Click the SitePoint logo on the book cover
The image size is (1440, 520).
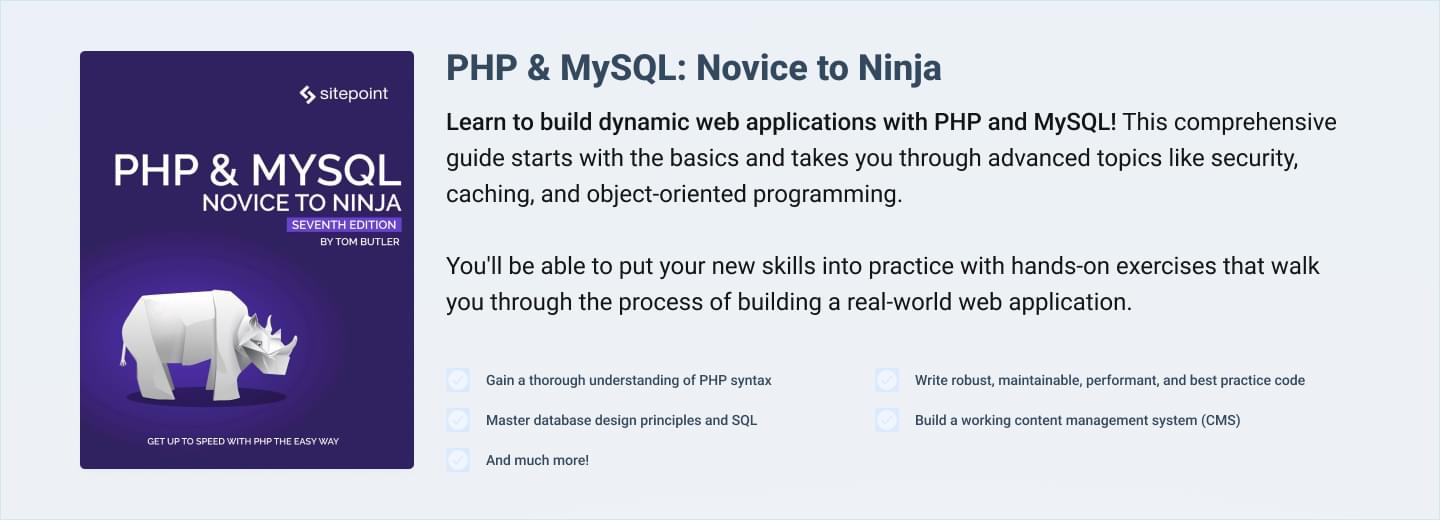click(x=343, y=94)
